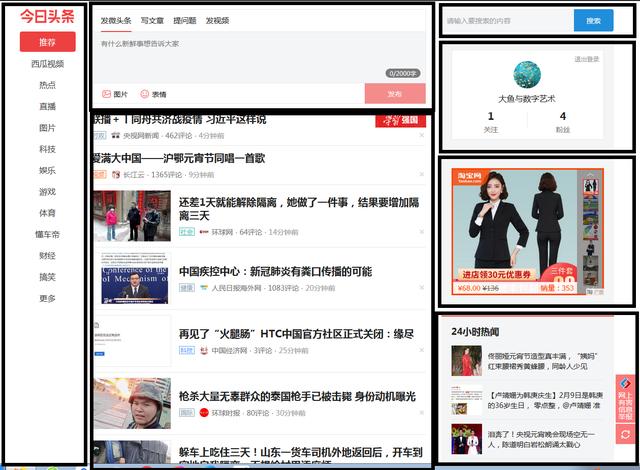640x470 pixels.
Task: Open 西瓜视频 in the left navigation
Action: tap(48, 64)
